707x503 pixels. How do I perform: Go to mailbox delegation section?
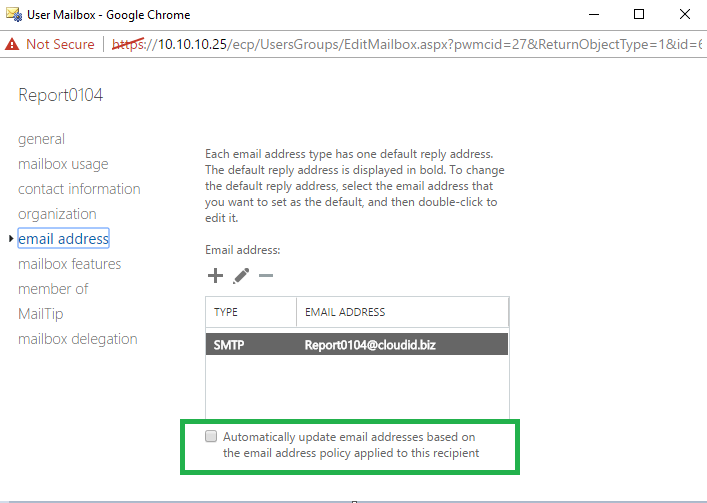click(x=78, y=338)
